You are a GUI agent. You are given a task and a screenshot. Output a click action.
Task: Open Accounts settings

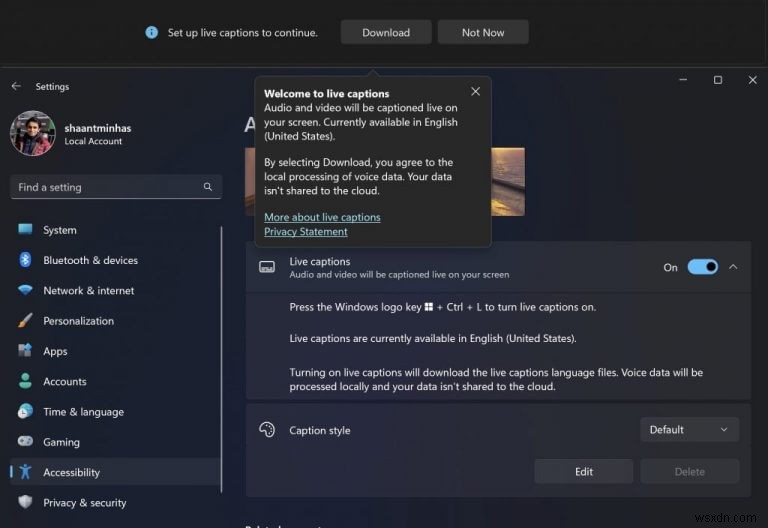115,382
